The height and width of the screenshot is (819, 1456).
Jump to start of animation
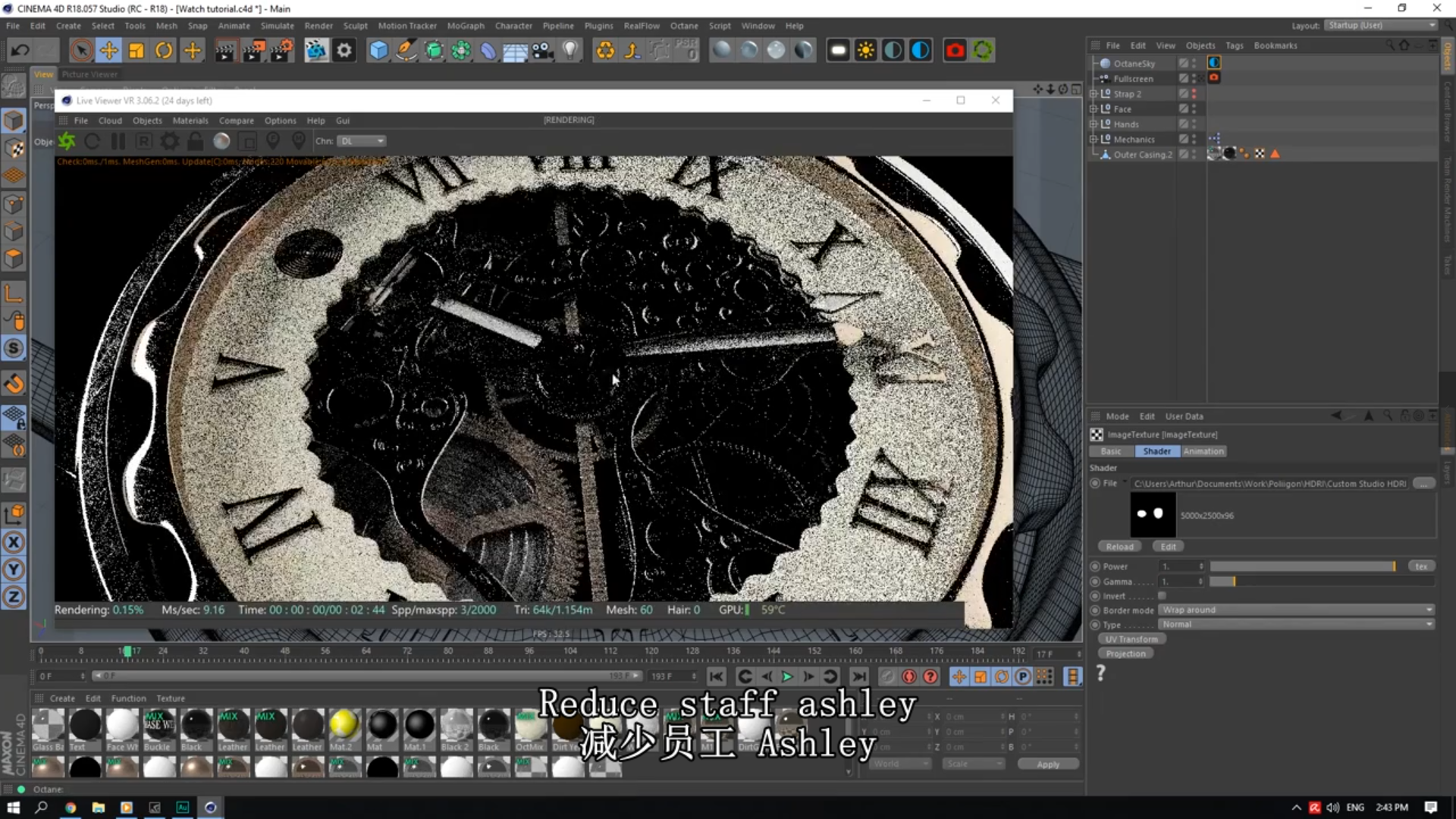point(716,676)
